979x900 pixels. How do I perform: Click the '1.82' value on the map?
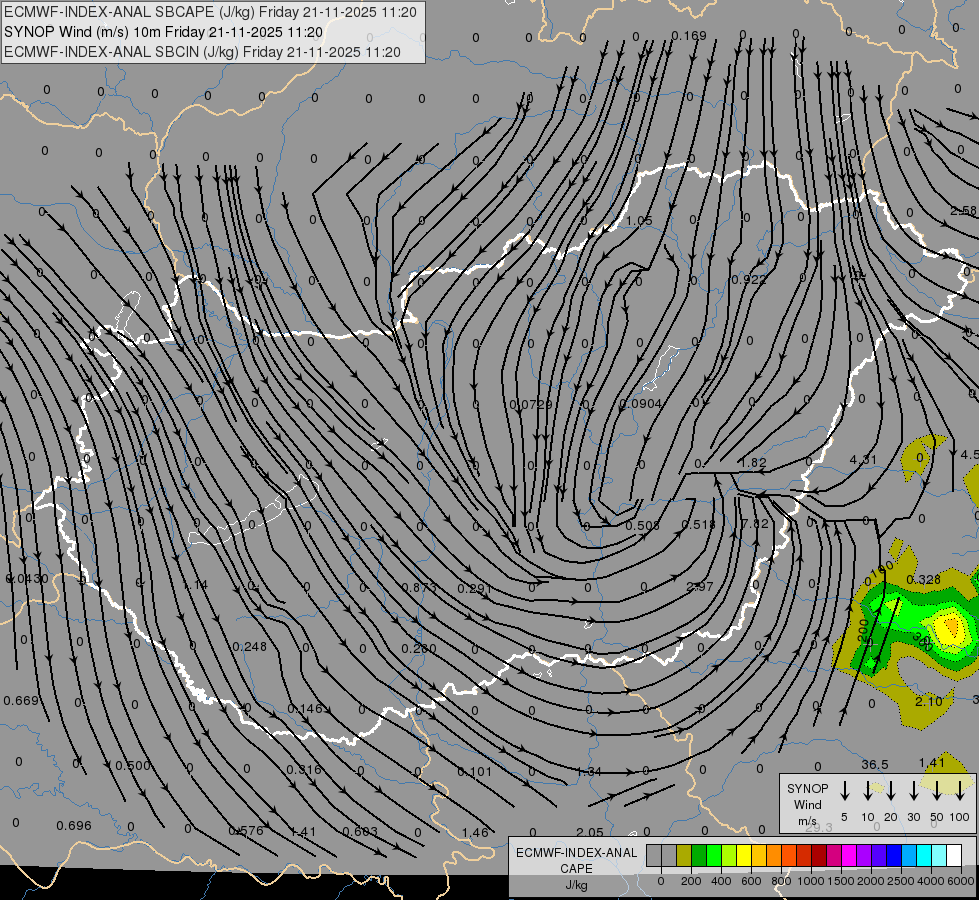(753, 462)
